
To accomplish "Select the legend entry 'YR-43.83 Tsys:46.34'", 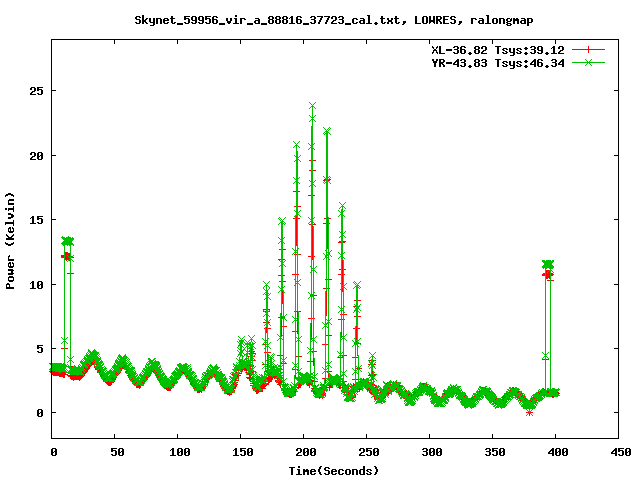I will (x=498, y=63).
